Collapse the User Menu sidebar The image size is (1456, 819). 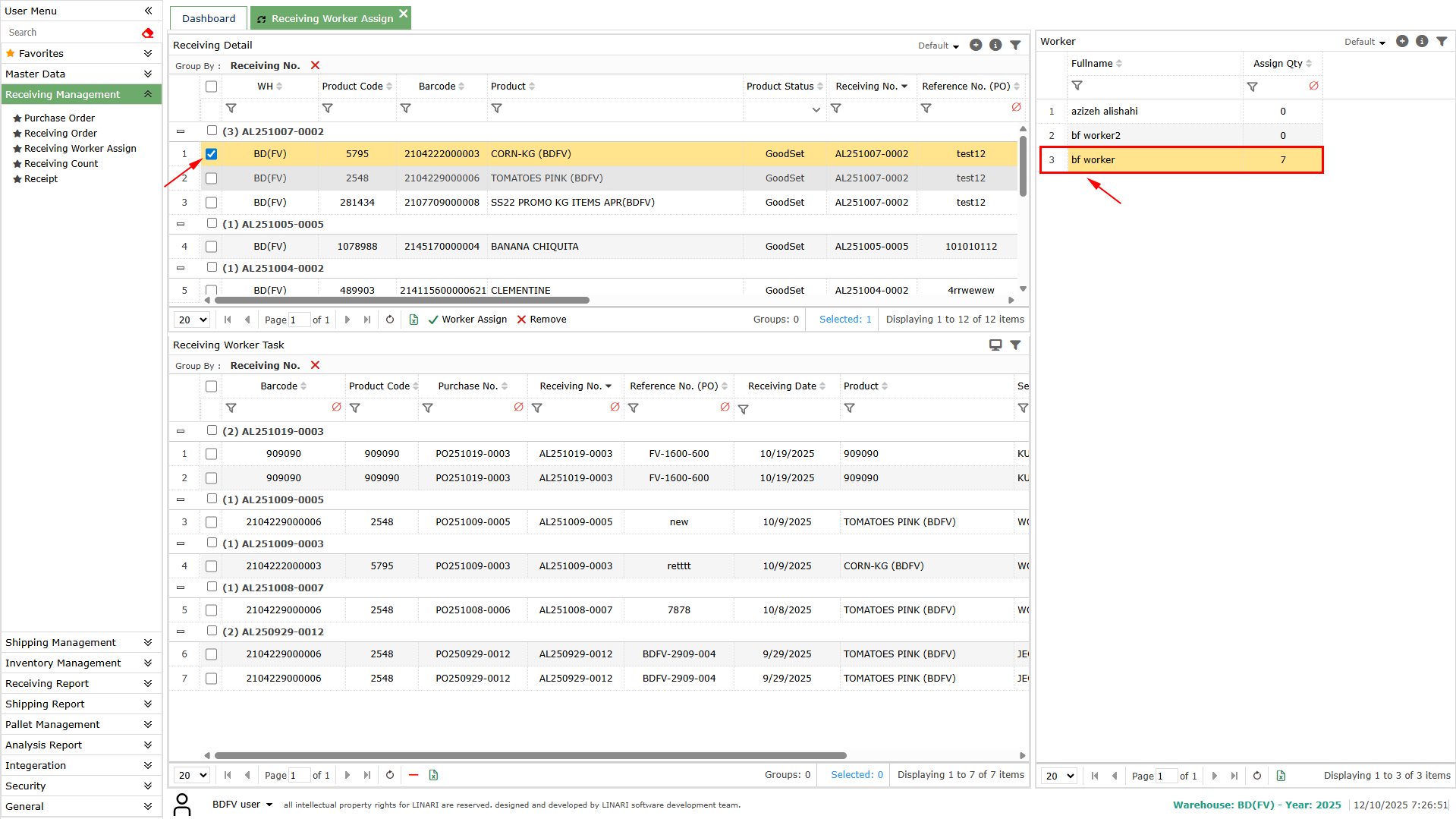click(148, 11)
